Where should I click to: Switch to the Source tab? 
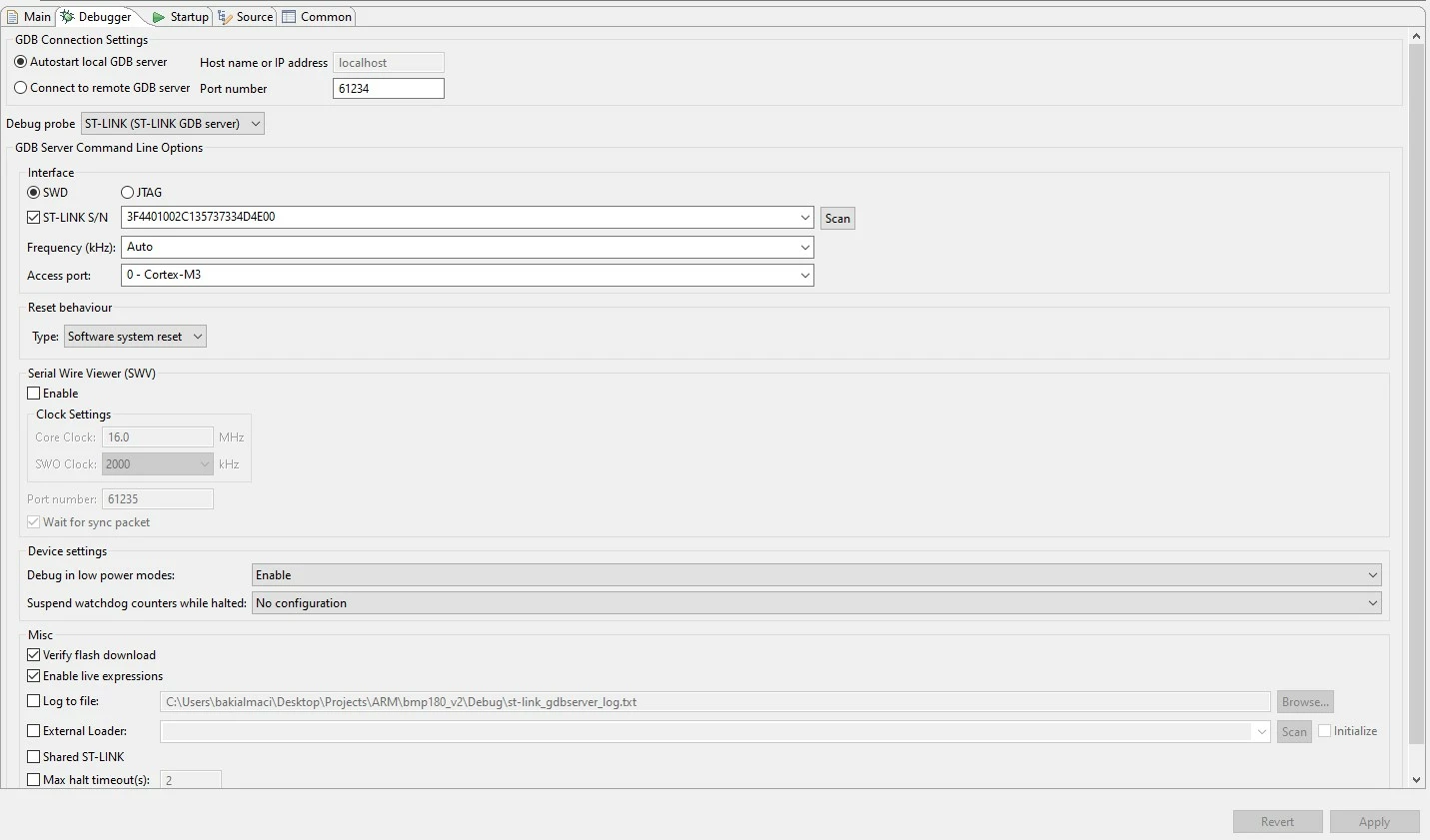click(x=246, y=17)
